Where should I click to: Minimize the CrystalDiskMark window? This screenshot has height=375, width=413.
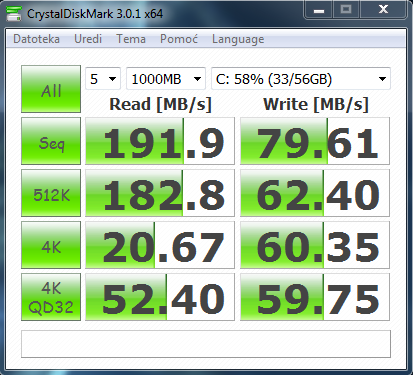[319, 10]
